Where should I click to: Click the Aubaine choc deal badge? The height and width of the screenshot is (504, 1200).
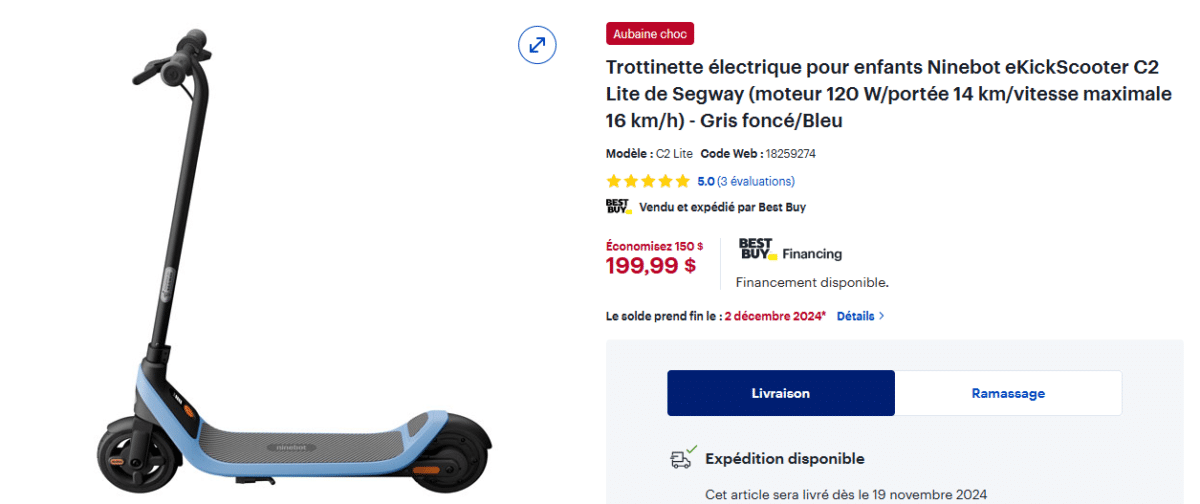650,34
